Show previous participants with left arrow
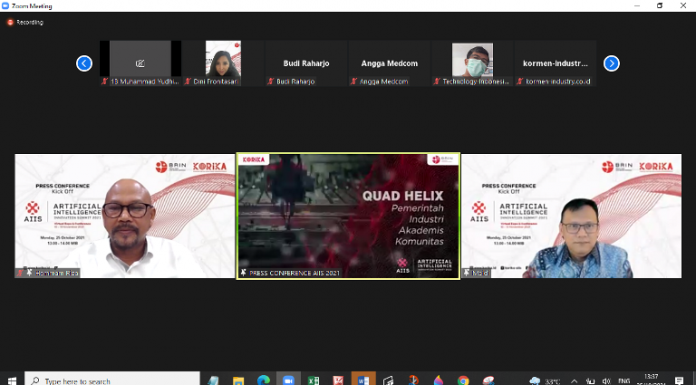 [84, 64]
